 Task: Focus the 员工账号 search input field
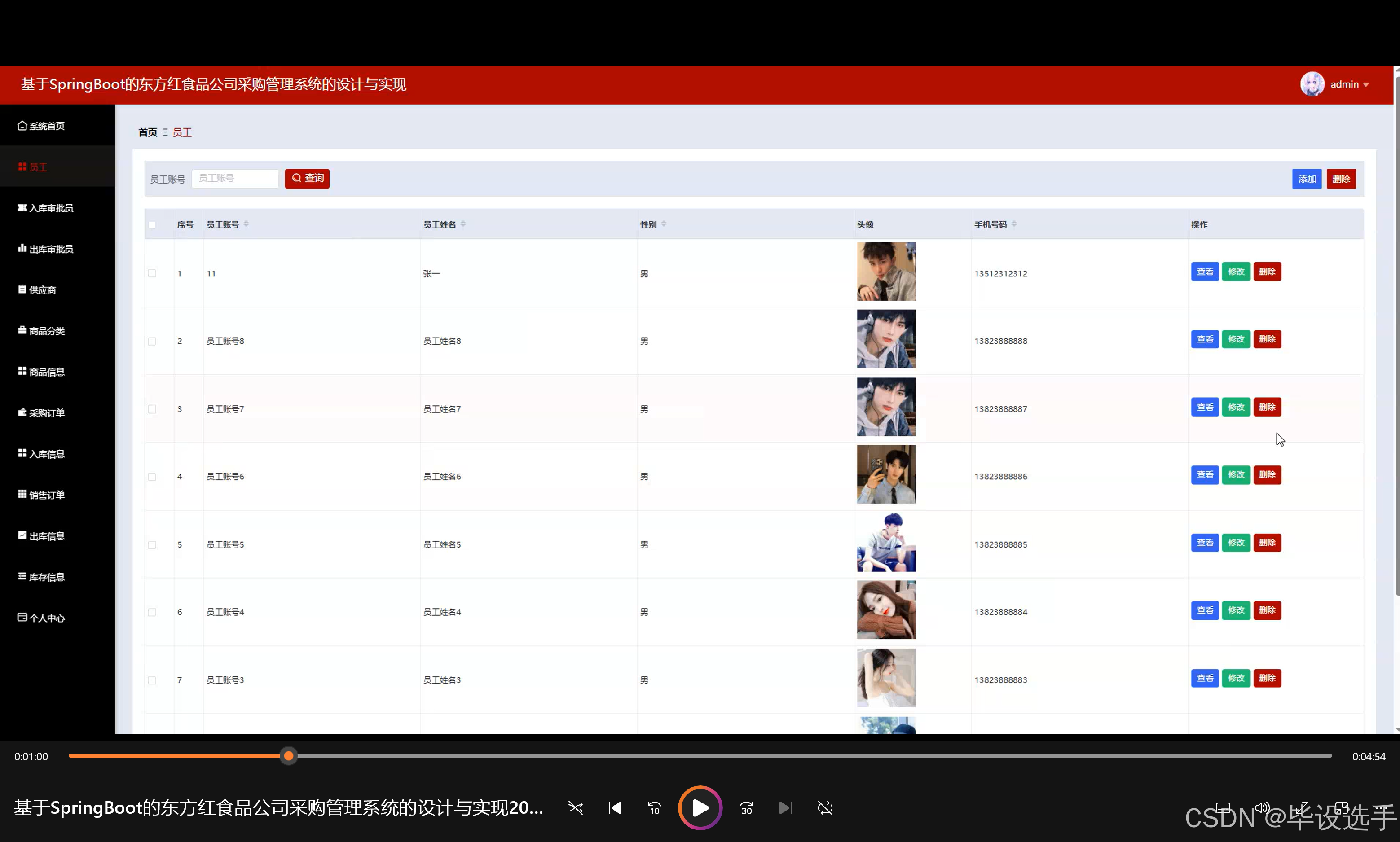(235, 179)
